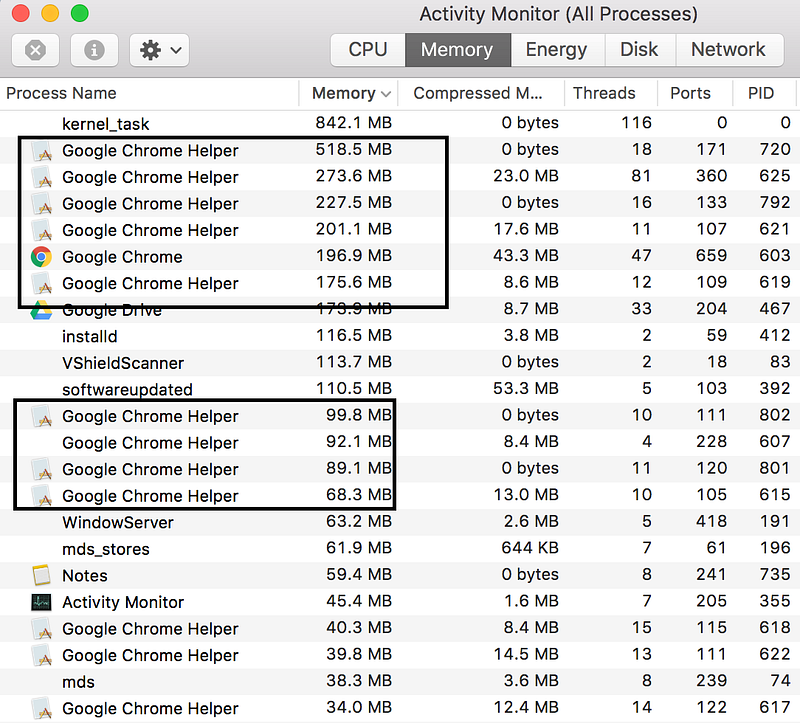Click the PID value 720

(x=774, y=149)
